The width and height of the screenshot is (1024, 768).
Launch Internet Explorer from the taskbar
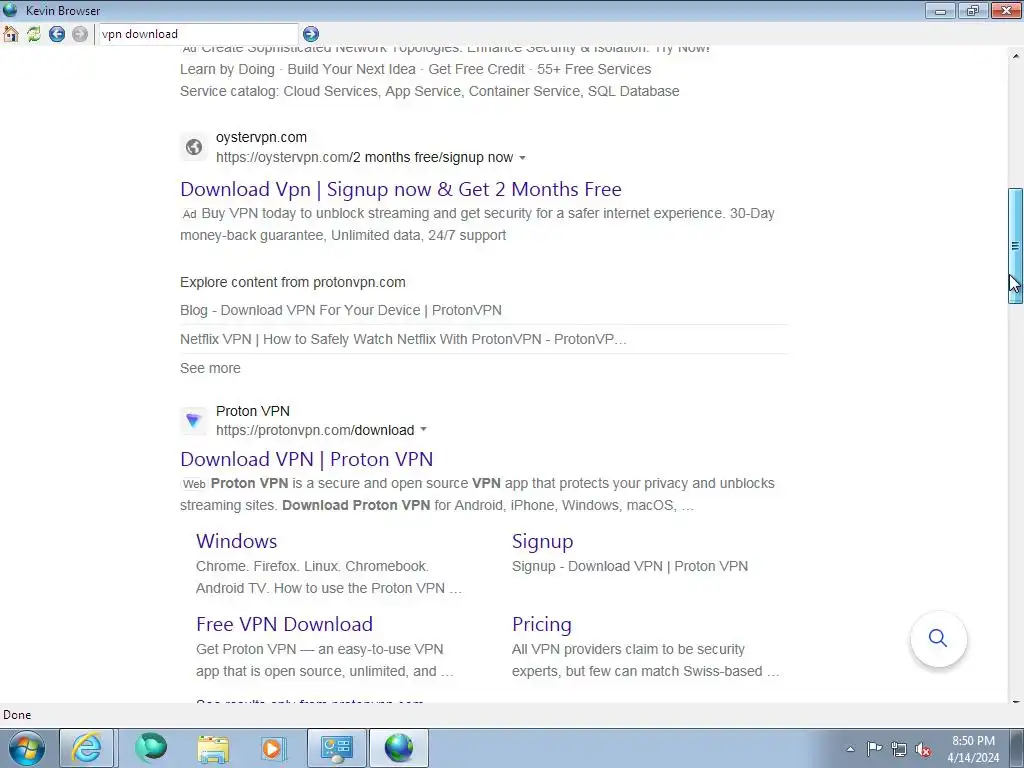coord(86,748)
